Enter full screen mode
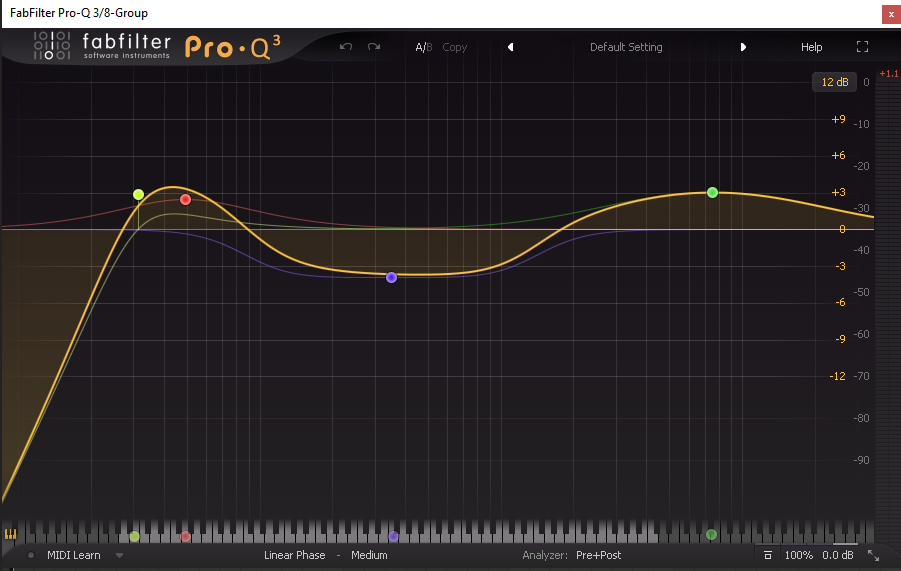901x571 pixels. pyautogui.click(x=862, y=47)
